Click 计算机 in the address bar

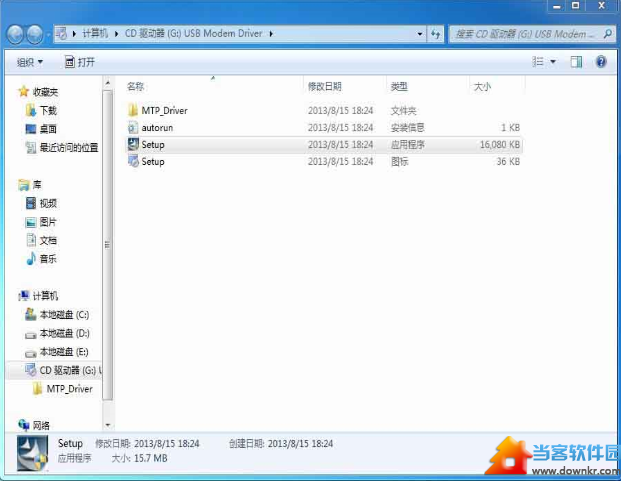95,34
